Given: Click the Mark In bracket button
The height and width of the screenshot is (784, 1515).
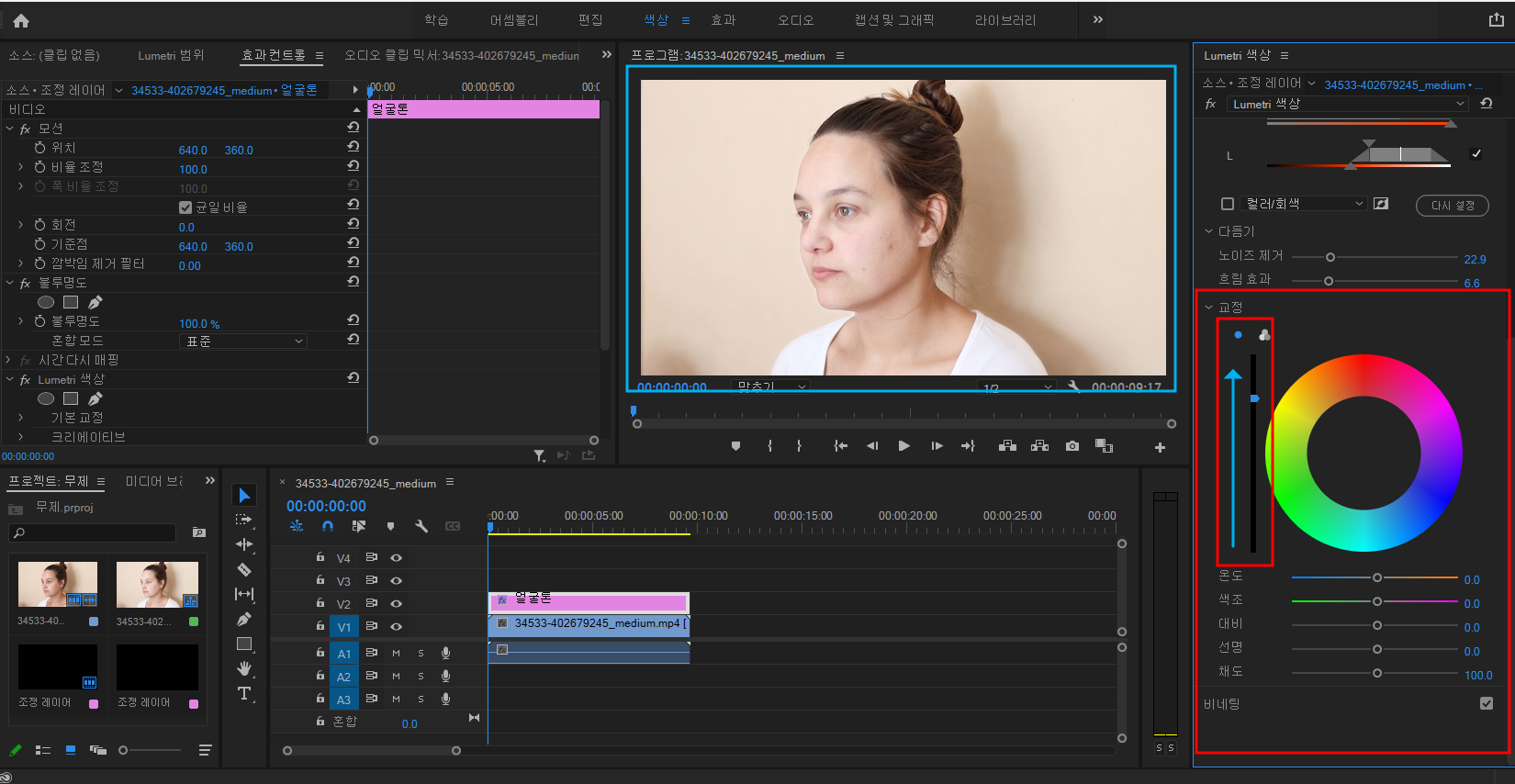Looking at the screenshot, I should click(x=769, y=446).
